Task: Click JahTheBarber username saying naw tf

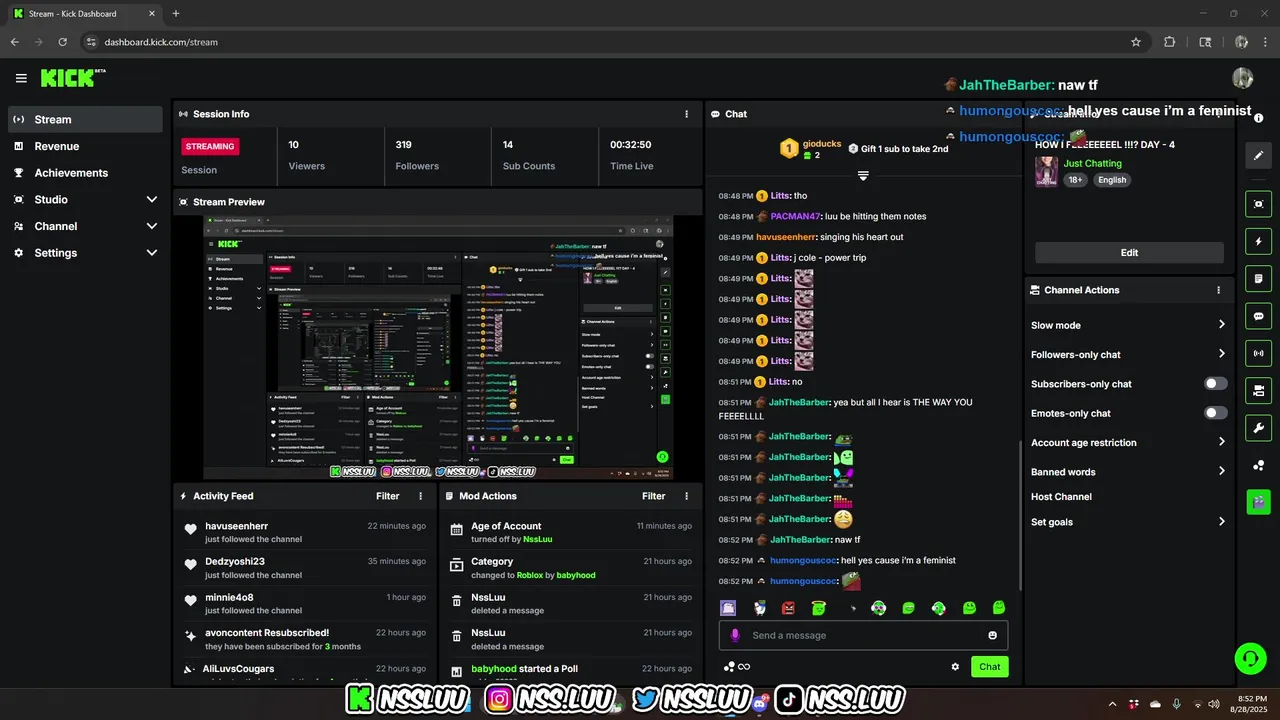Action: point(800,540)
